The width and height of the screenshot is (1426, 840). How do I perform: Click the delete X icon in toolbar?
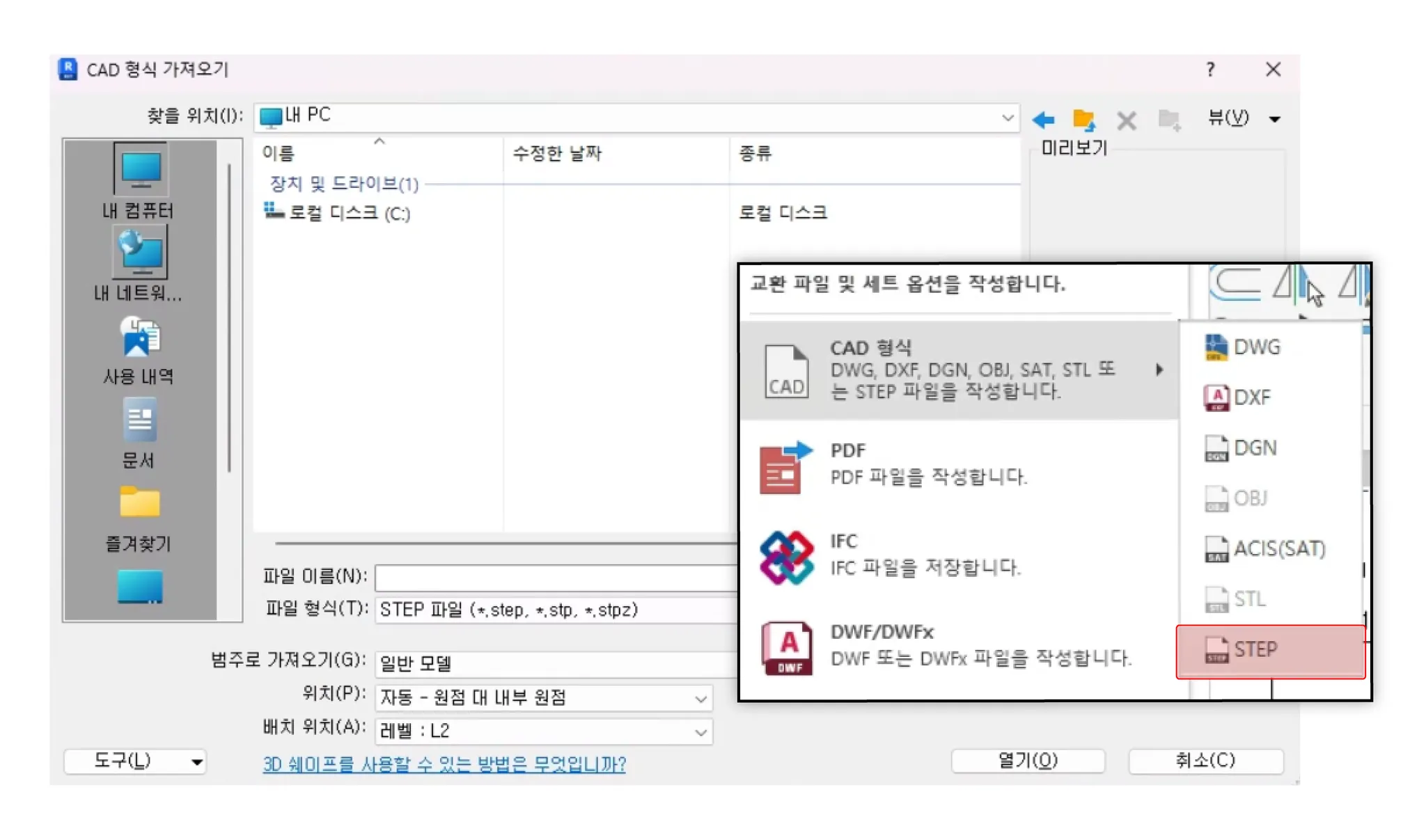1126,120
